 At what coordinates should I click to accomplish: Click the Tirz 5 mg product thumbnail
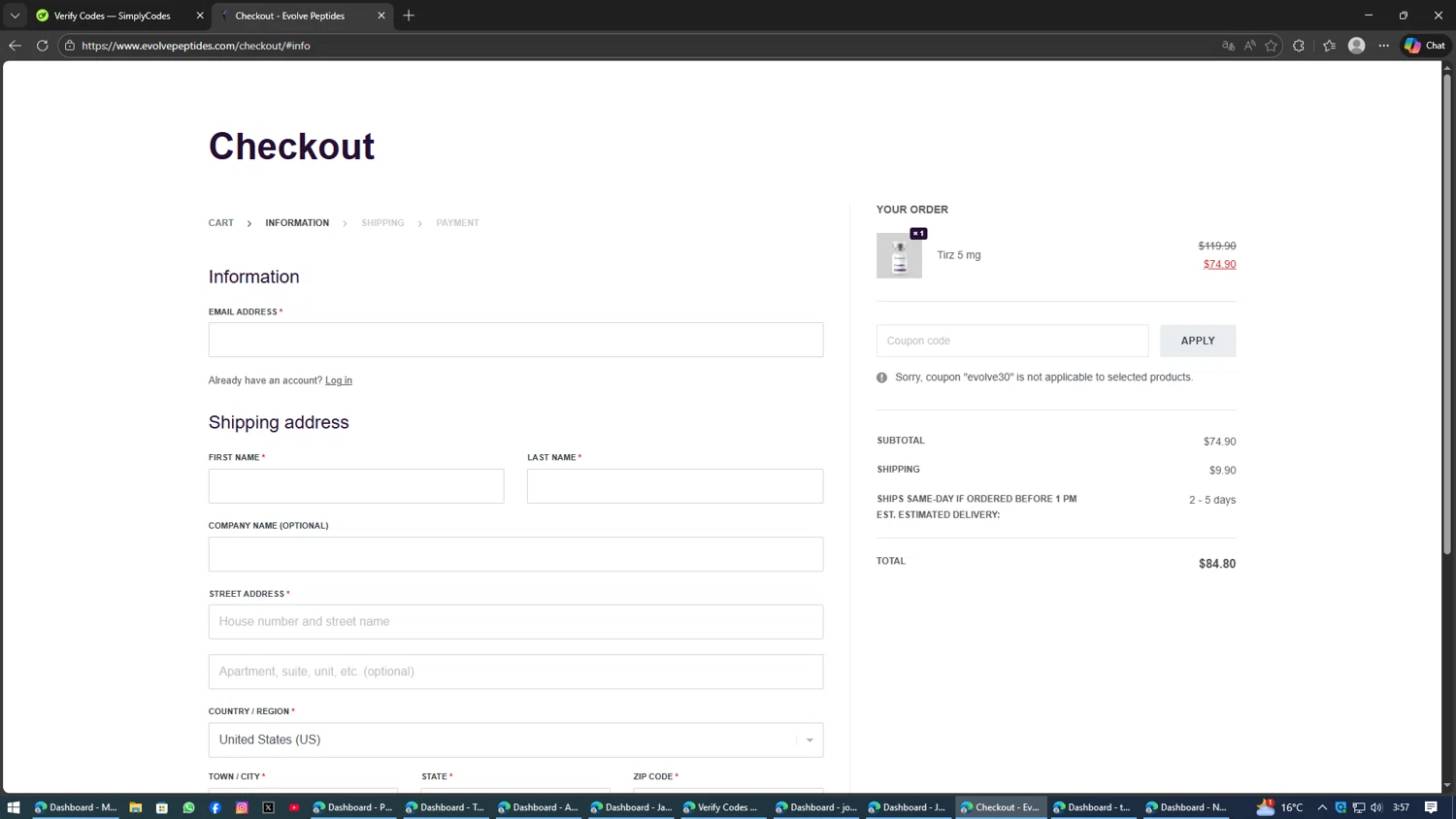tap(899, 255)
